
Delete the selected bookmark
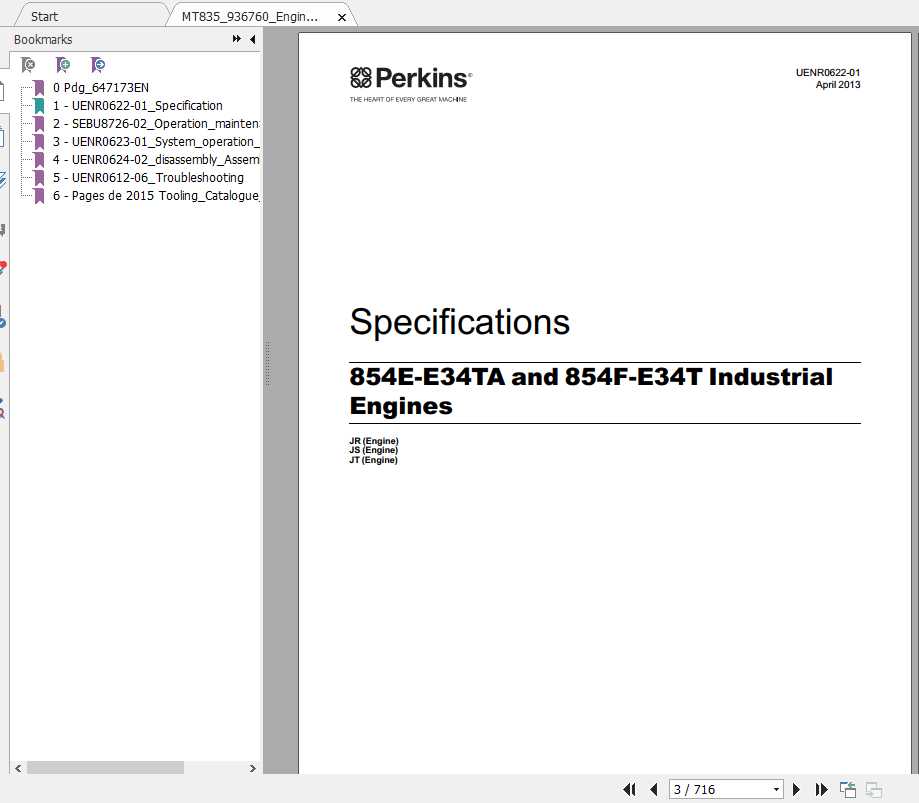click(x=28, y=64)
